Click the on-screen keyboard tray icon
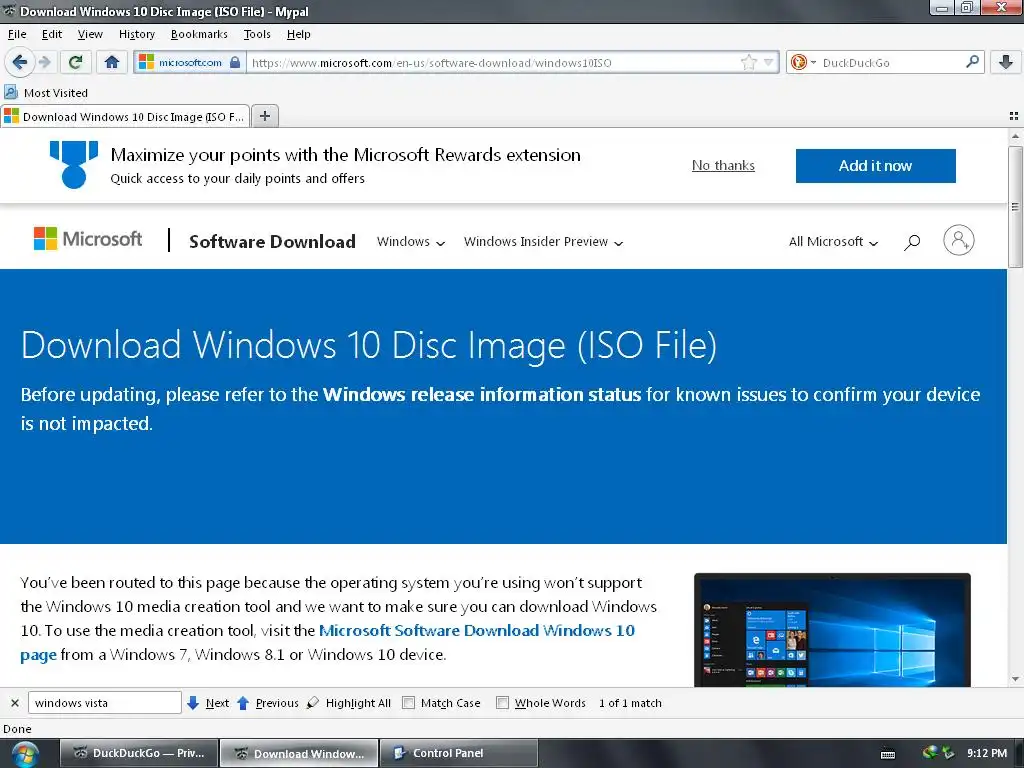The height and width of the screenshot is (768, 1024). pyautogui.click(x=888, y=754)
